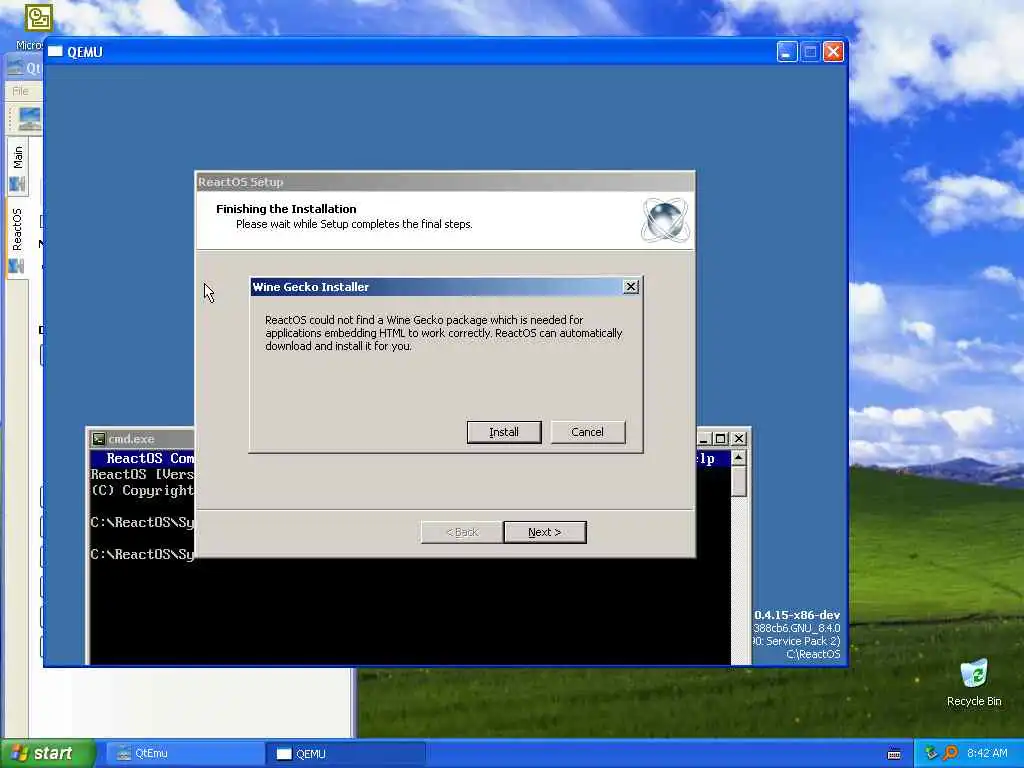Open the Recycle Bin on the desktop
The width and height of the screenshot is (1024, 768).
pyautogui.click(x=974, y=683)
